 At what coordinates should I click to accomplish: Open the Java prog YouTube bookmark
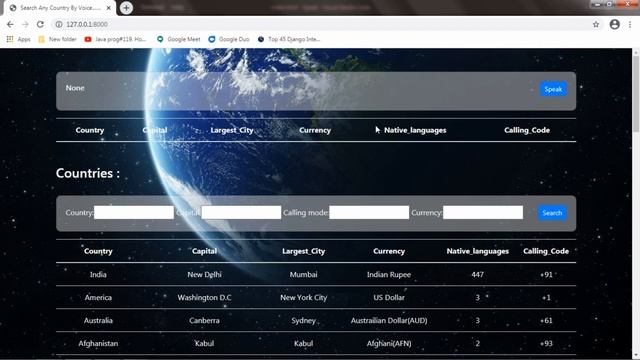pos(115,39)
